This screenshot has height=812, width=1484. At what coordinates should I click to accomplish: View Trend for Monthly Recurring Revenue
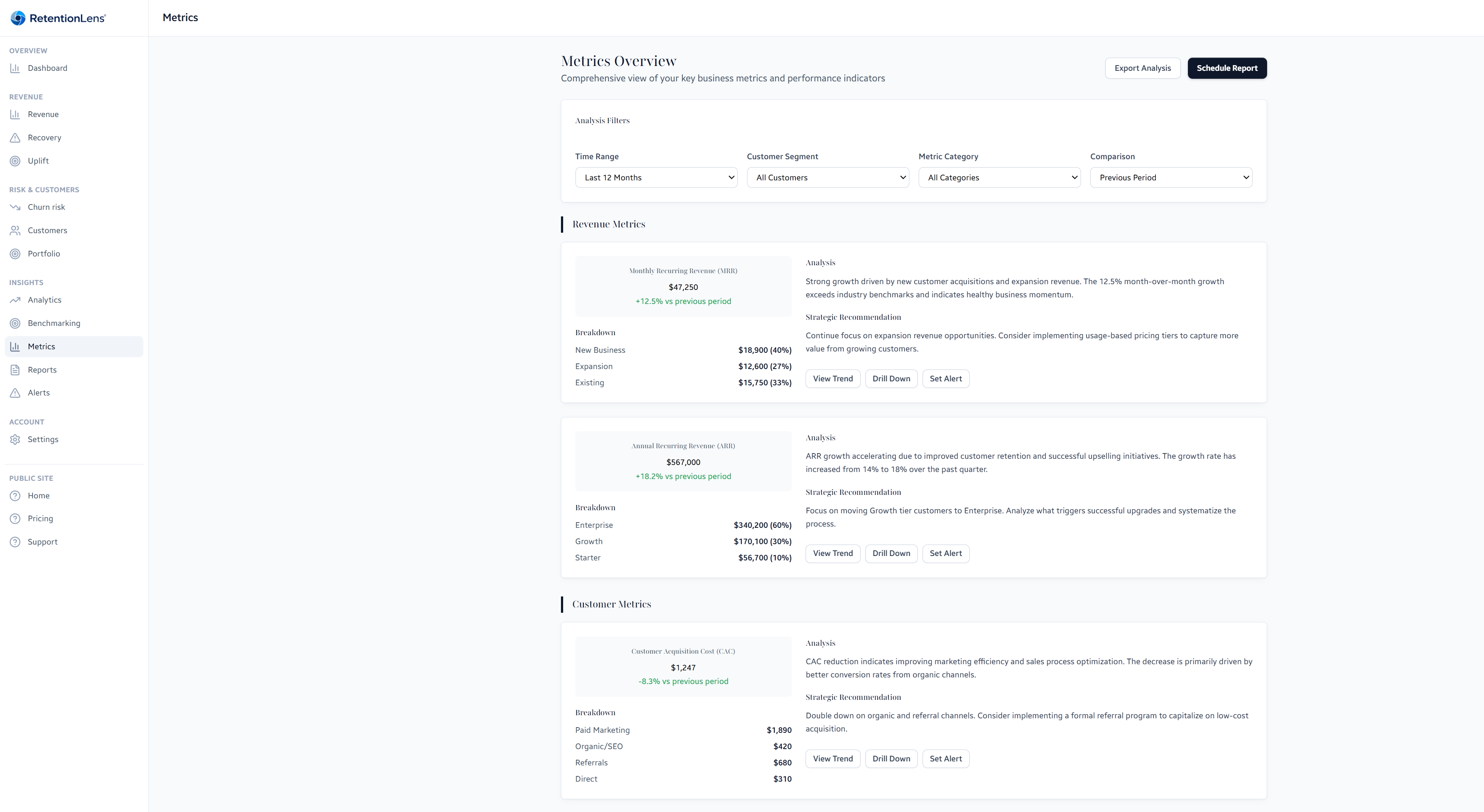(x=832, y=379)
